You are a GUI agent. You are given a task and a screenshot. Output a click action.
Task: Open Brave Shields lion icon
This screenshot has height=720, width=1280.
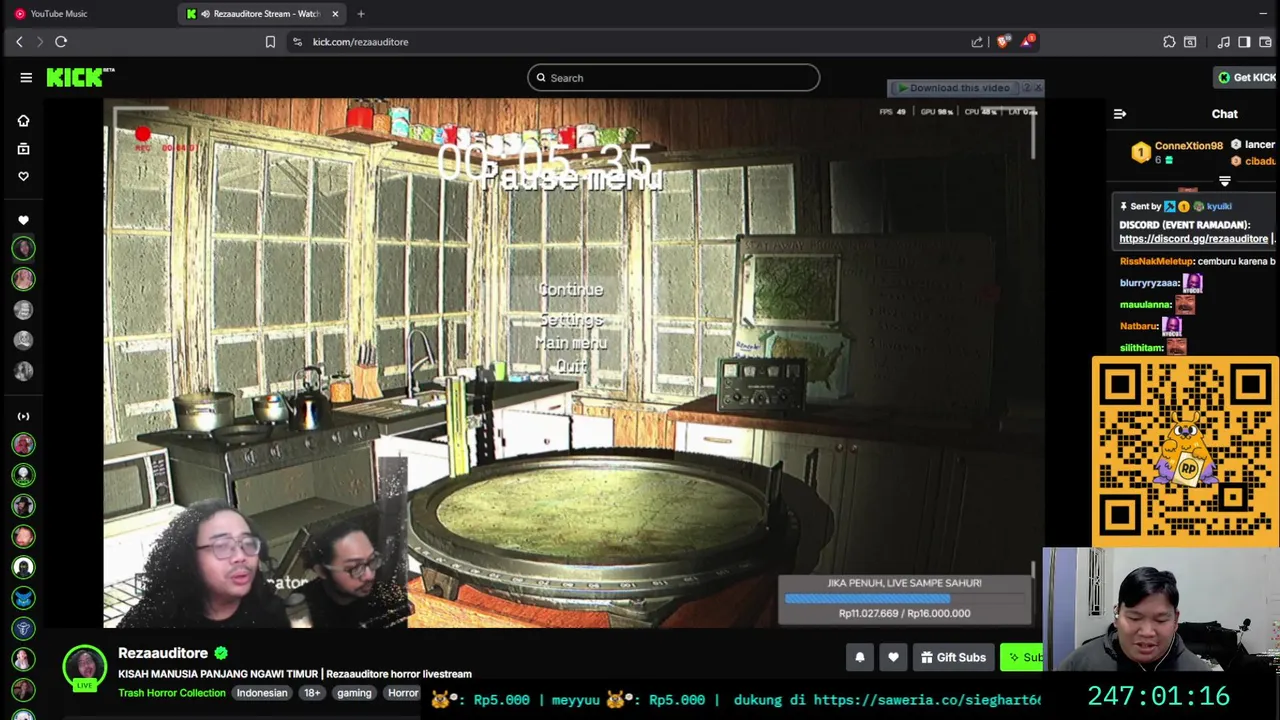1003,42
